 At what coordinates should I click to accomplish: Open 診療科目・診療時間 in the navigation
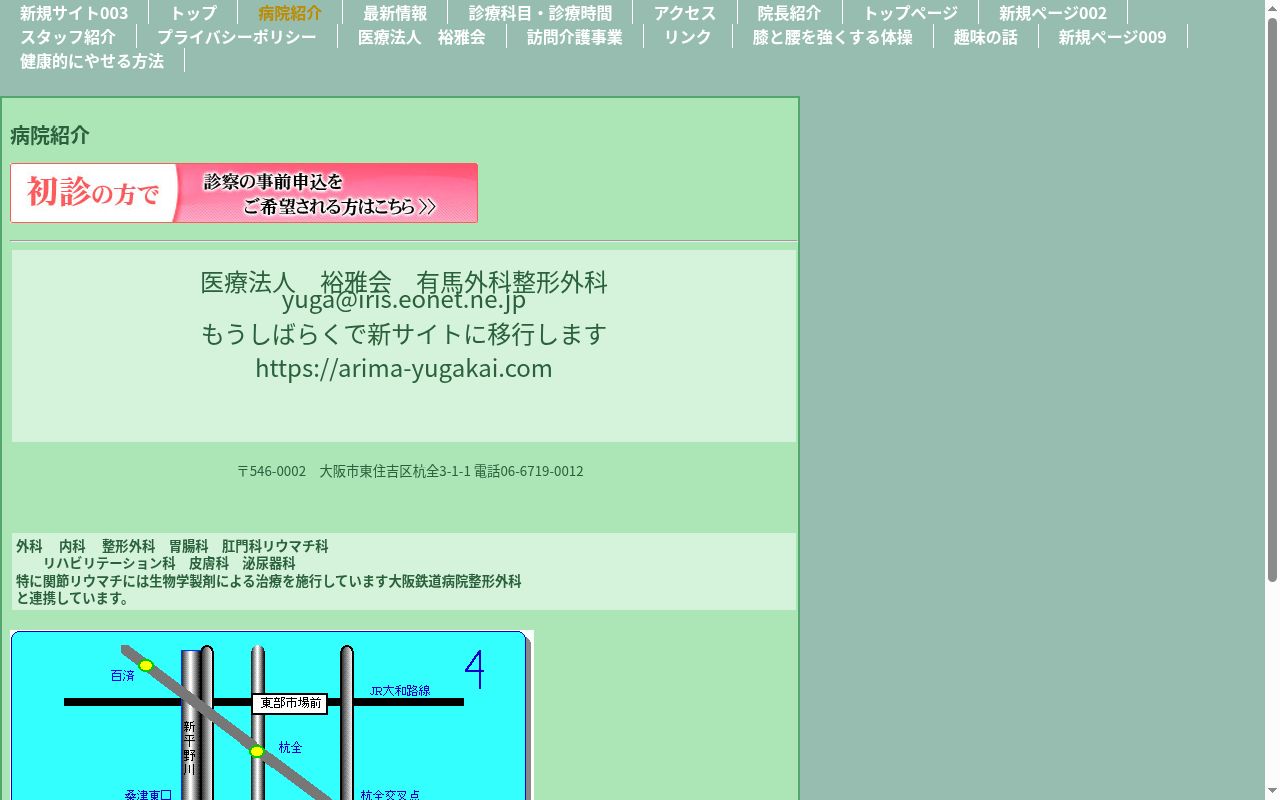pos(540,13)
